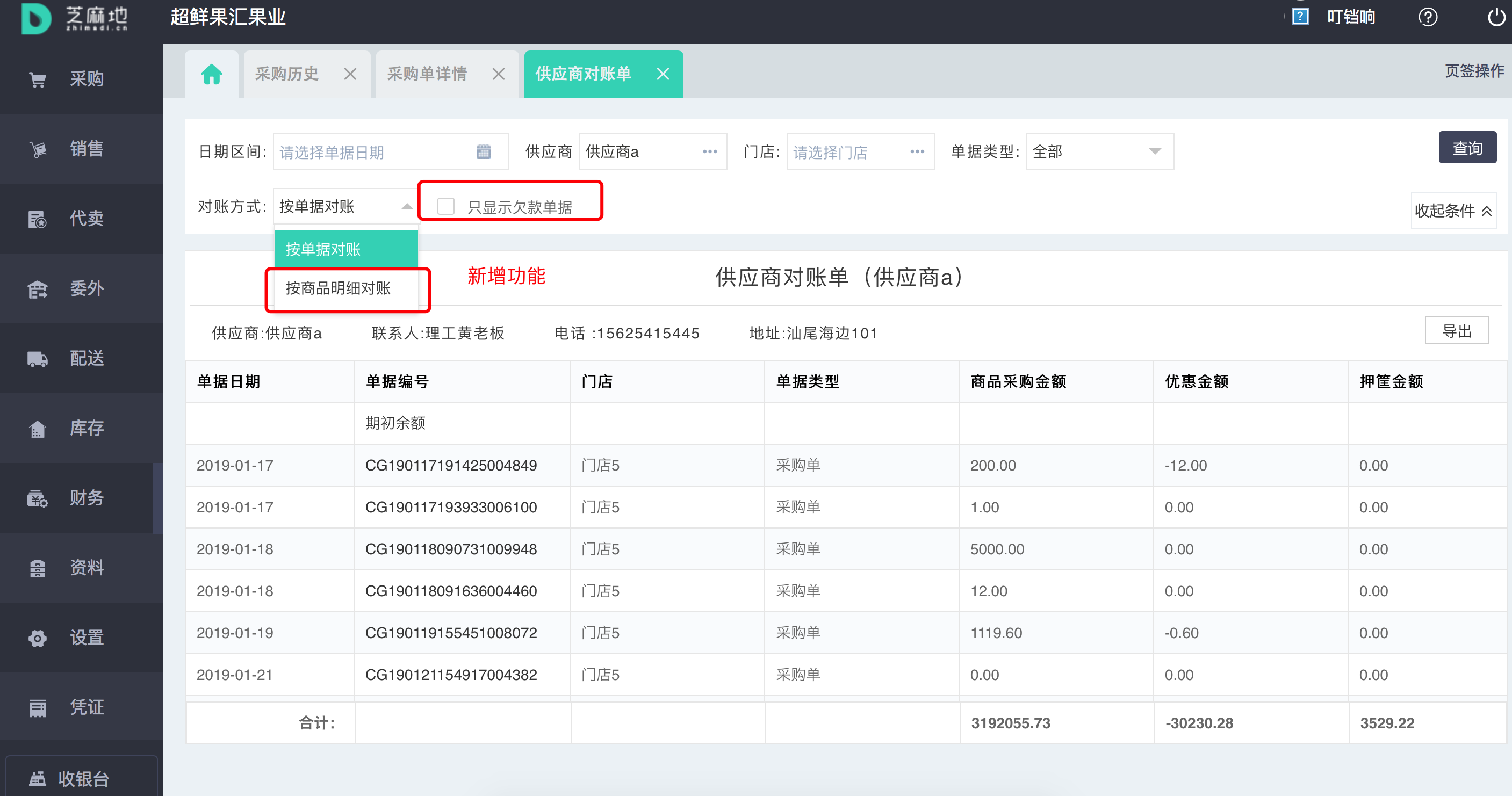Screen dimensions: 1512x796
Task: Open store picker ellipsis icon
Action: [917, 151]
